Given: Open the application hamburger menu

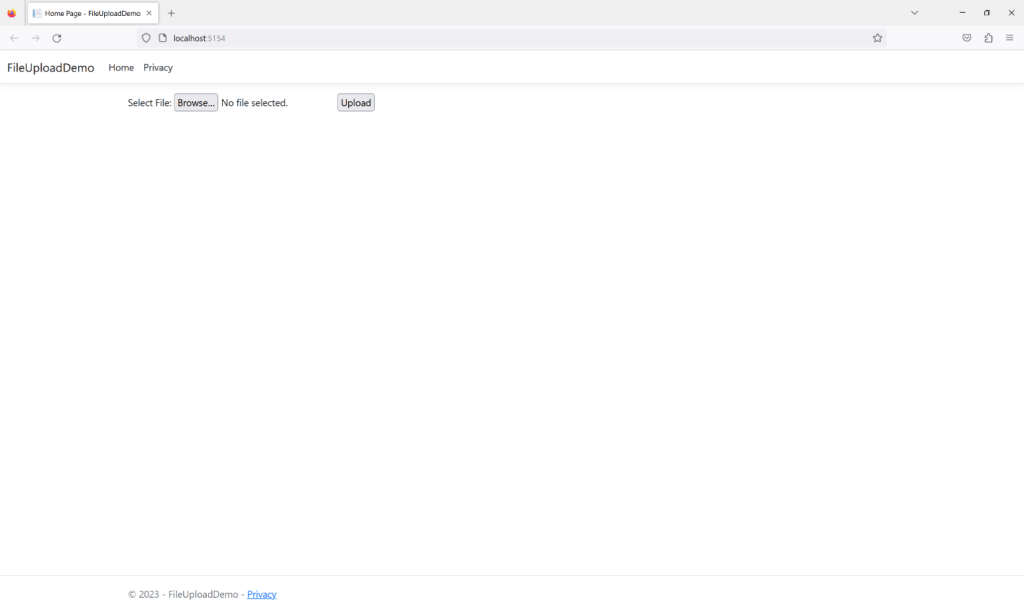Looking at the screenshot, I should click(x=1010, y=38).
